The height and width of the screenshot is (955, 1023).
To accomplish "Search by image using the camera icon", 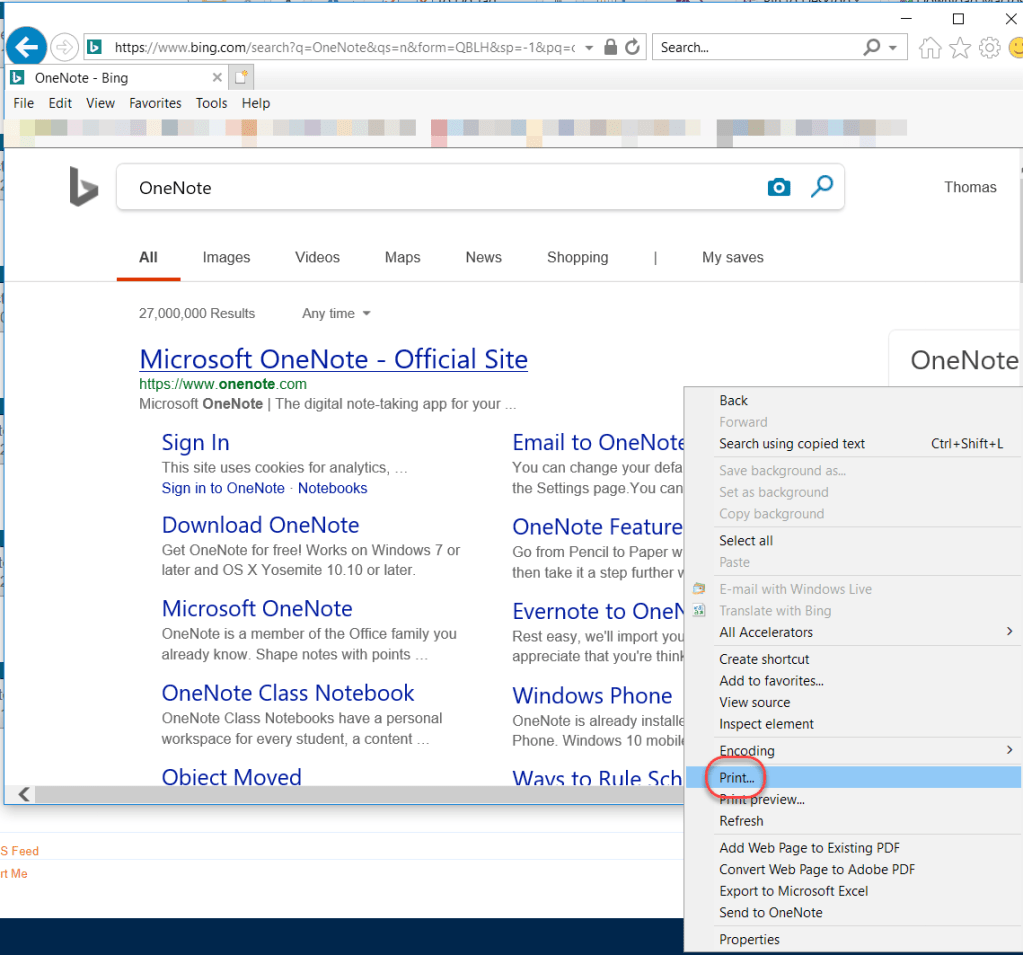I will coord(779,186).
